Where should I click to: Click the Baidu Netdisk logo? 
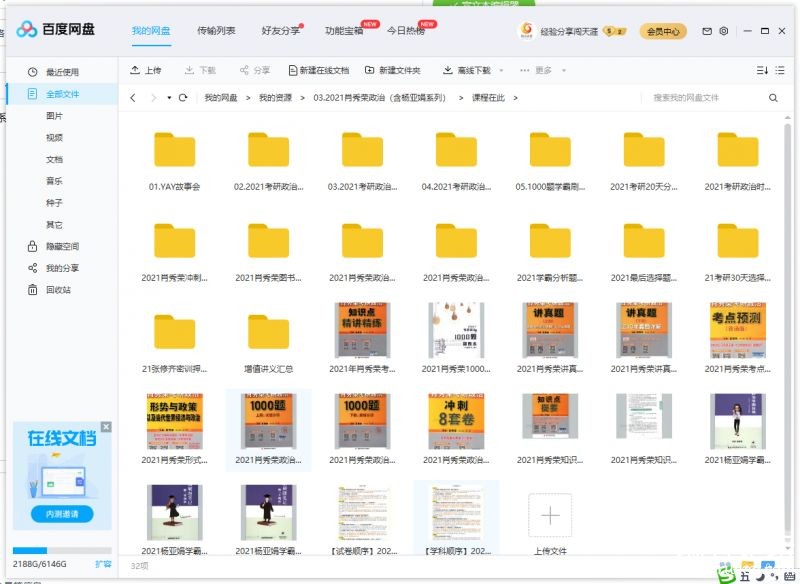pyautogui.click(x=55, y=29)
